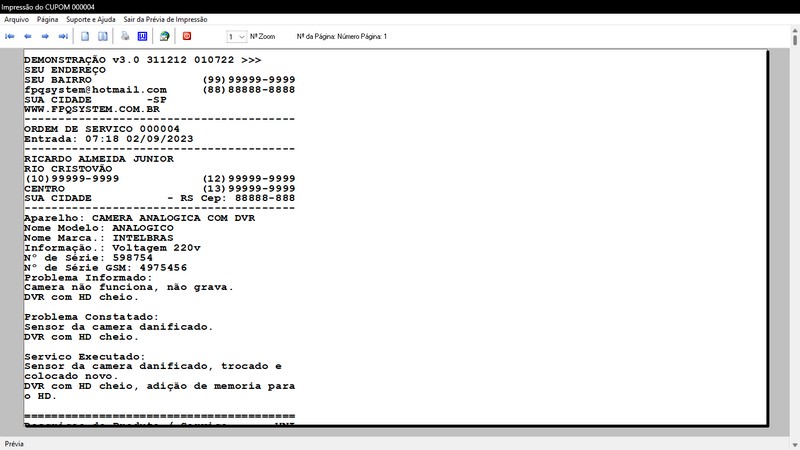
Task: Go to last page arrow
Action: 63,36
